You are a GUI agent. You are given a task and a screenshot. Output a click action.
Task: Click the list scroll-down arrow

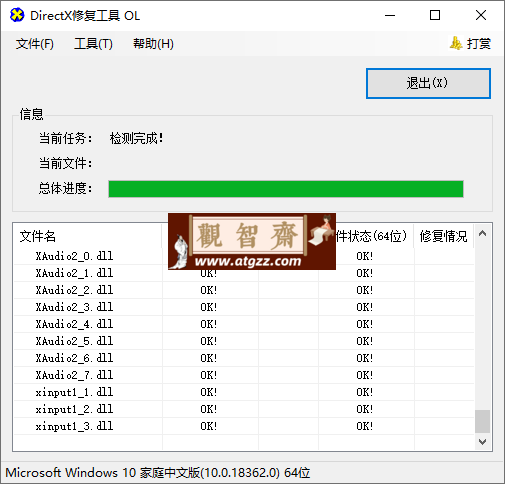pyautogui.click(x=482, y=442)
